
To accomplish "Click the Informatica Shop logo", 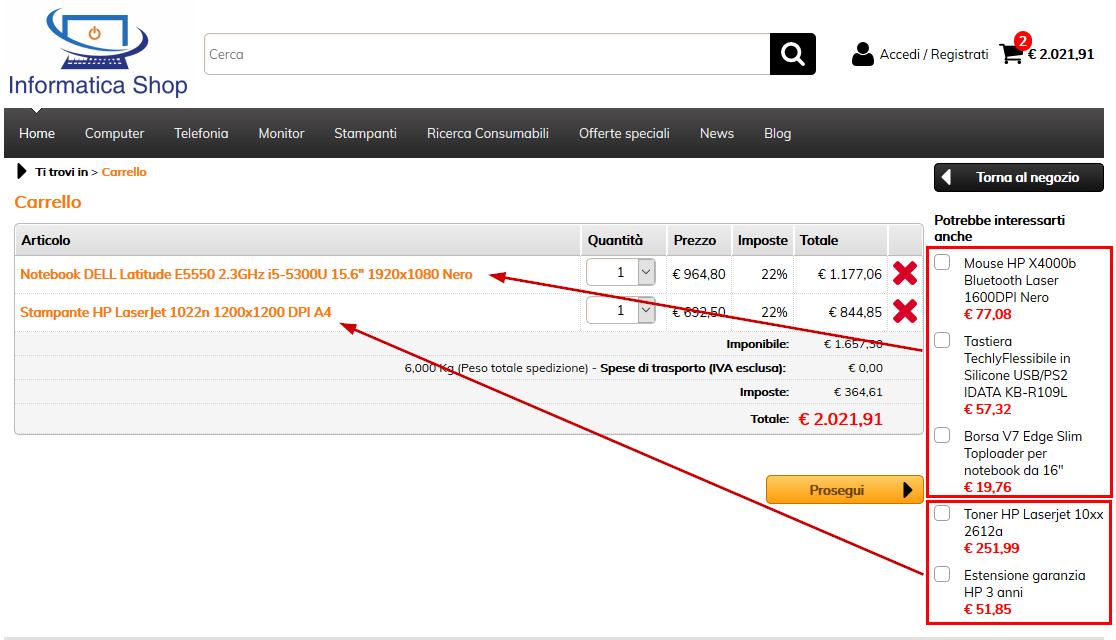I will (98, 53).
